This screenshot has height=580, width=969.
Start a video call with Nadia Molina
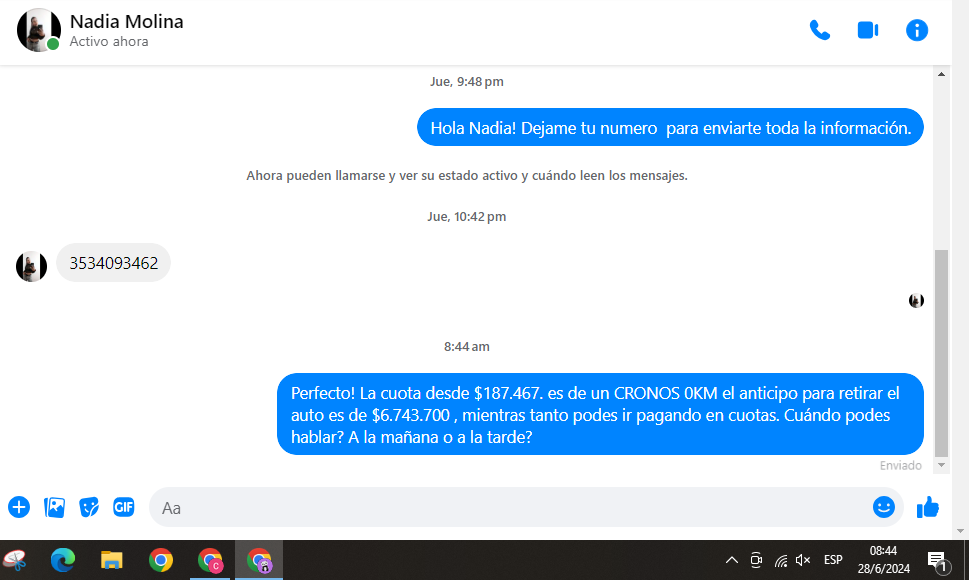[868, 30]
